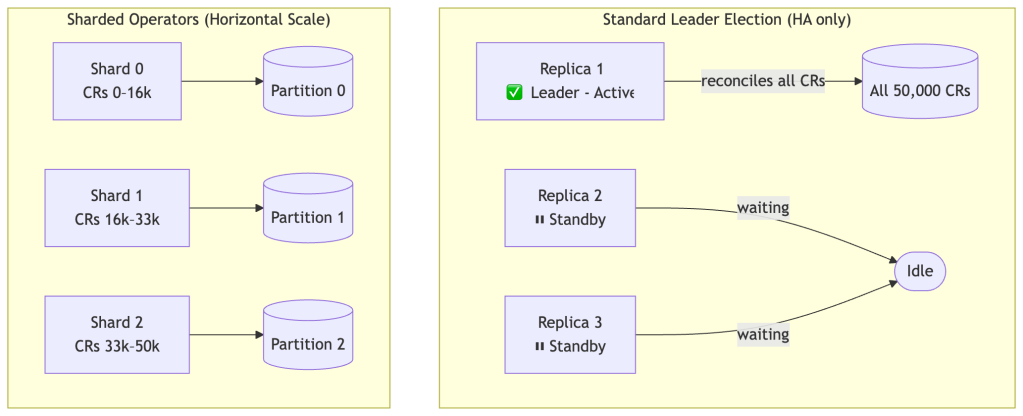Click the All 50,000 CRs cylinder
1023x416 pixels.
(x=920, y=83)
